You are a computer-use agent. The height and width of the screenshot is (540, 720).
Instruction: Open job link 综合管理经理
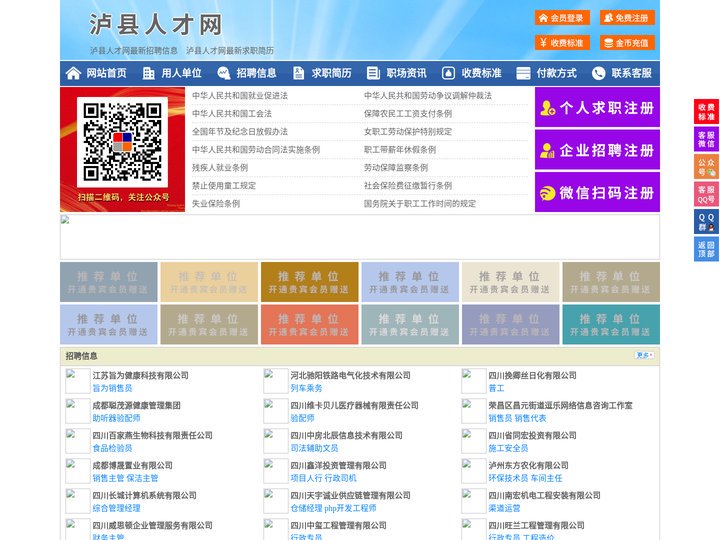[x=117, y=508]
